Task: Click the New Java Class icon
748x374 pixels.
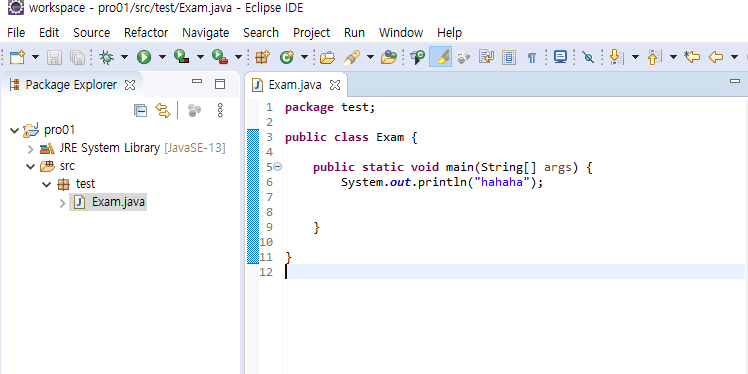Action: pyautogui.click(x=286, y=58)
